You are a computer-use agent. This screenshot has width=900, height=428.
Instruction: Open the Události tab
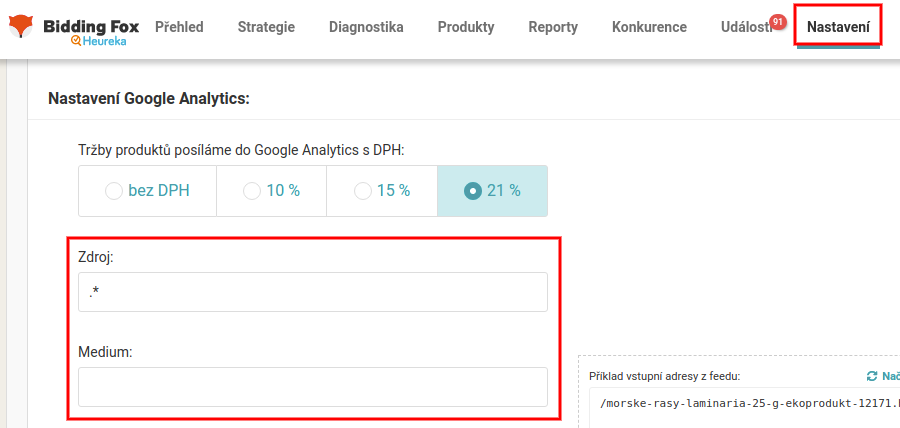coord(747,27)
